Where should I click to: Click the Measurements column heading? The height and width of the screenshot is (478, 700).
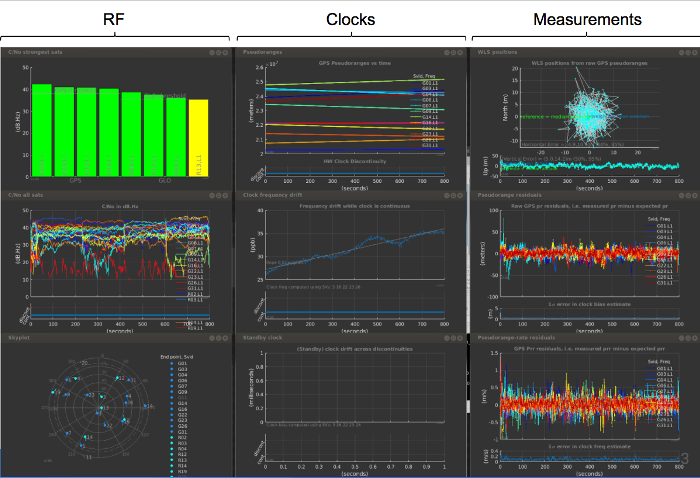click(x=587, y=19)
